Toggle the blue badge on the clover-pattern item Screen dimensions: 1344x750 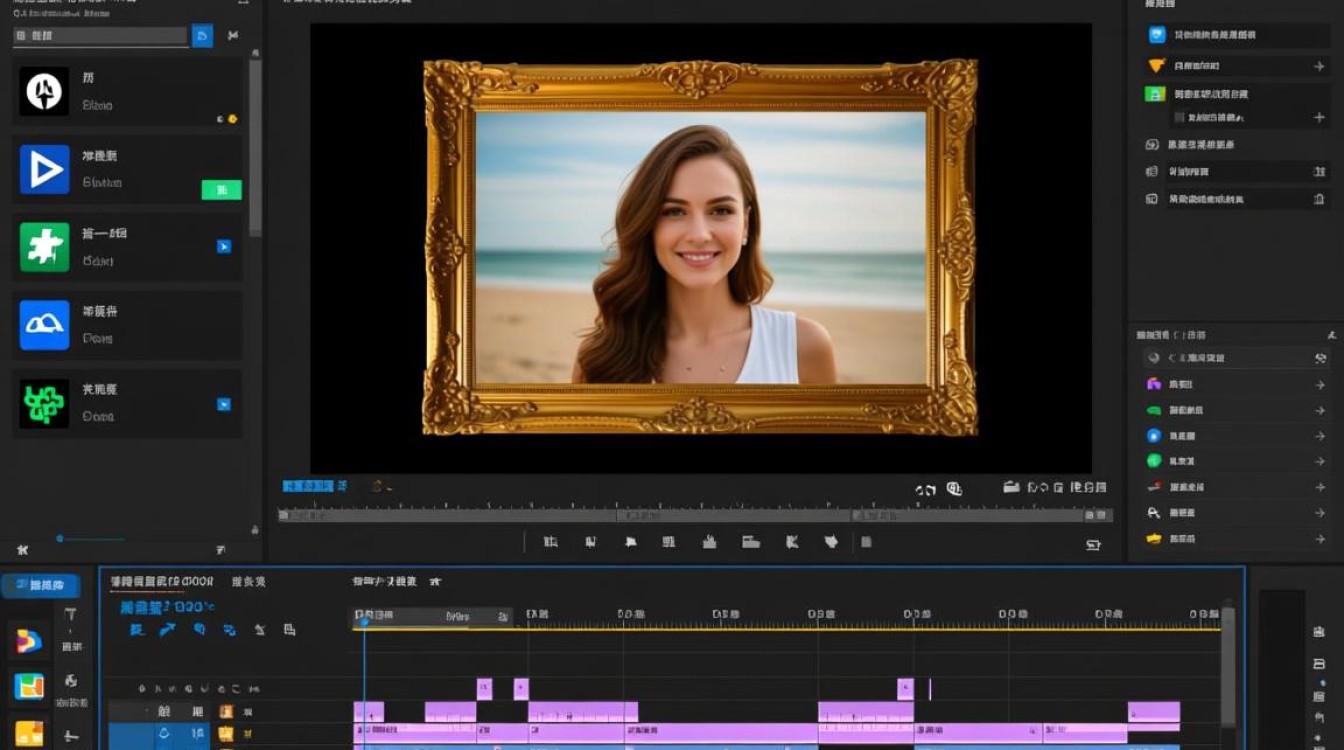224,404
